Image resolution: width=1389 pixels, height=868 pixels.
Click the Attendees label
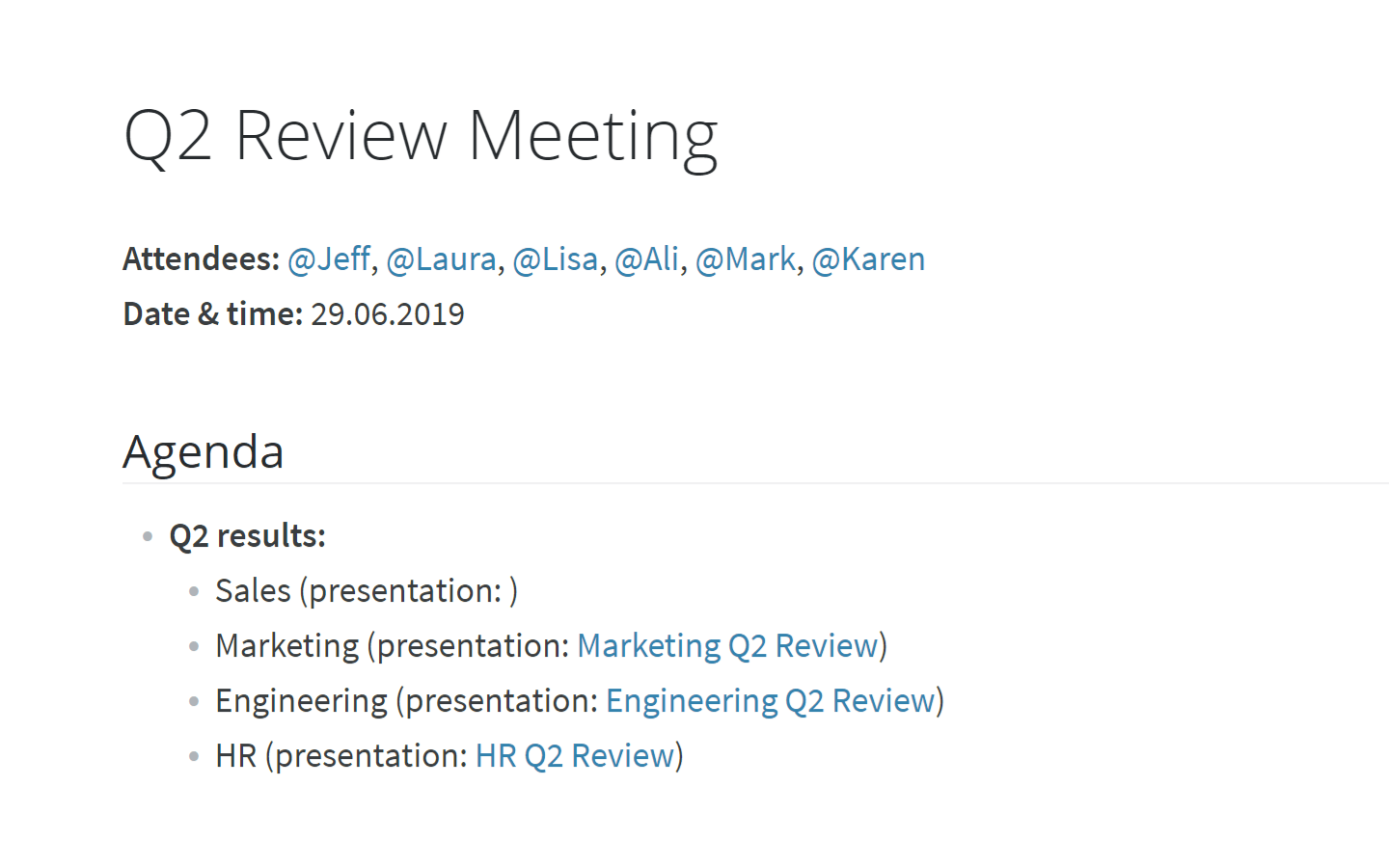(202, 259)
